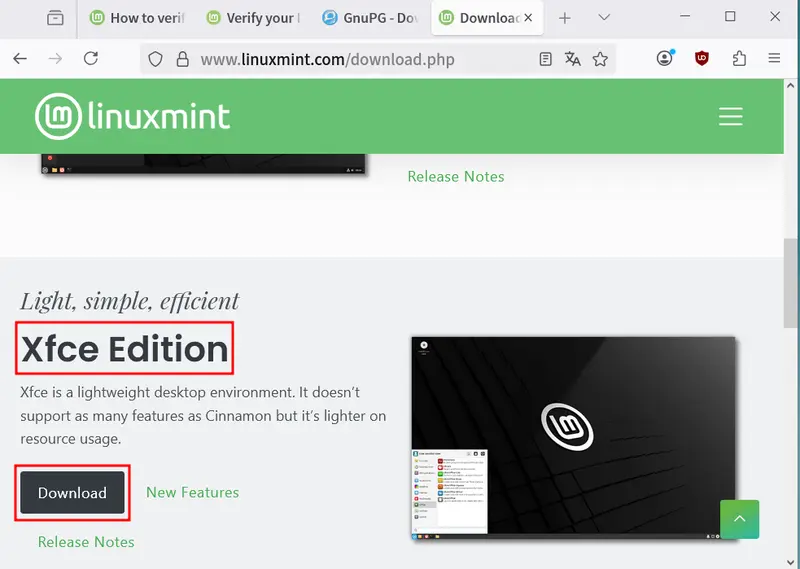
Task: Click the scrollbar up arrow
Action: tap(790, 86)
